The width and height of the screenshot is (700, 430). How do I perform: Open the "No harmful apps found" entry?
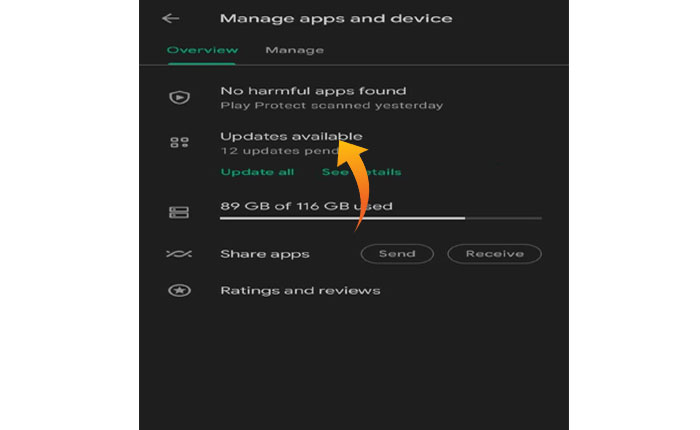click(x=313, y=91)
